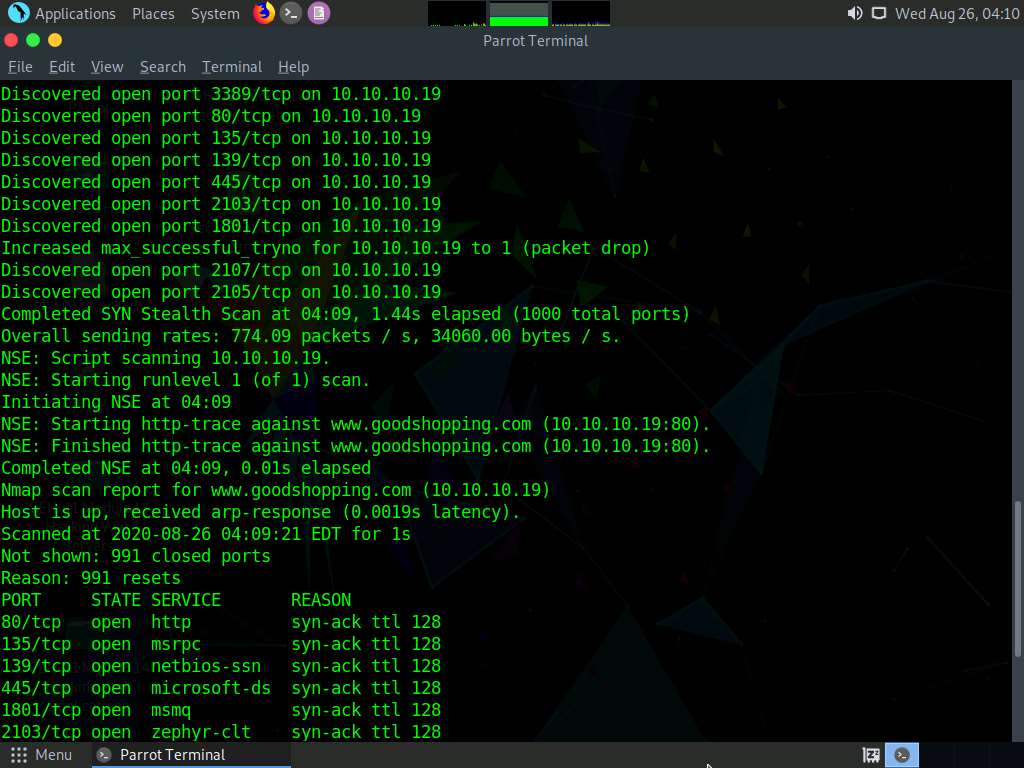
Task: Click 'NSE: Starting http-trace against' line
Action: coord(355,424)
